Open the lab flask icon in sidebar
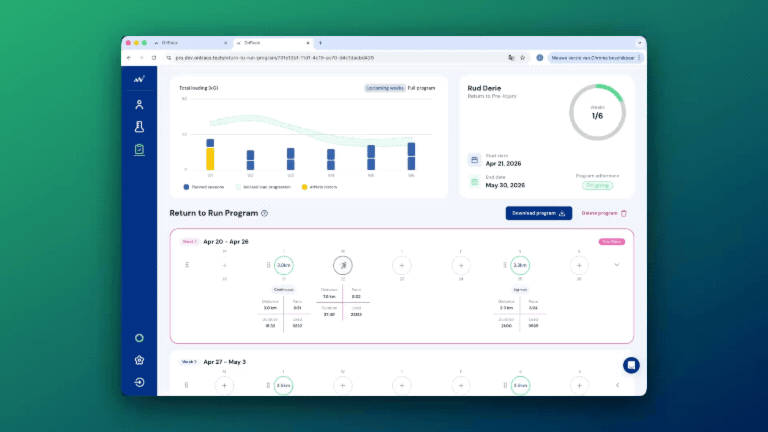768x432 pixels. pyautogui.click(x=139, y=127)
